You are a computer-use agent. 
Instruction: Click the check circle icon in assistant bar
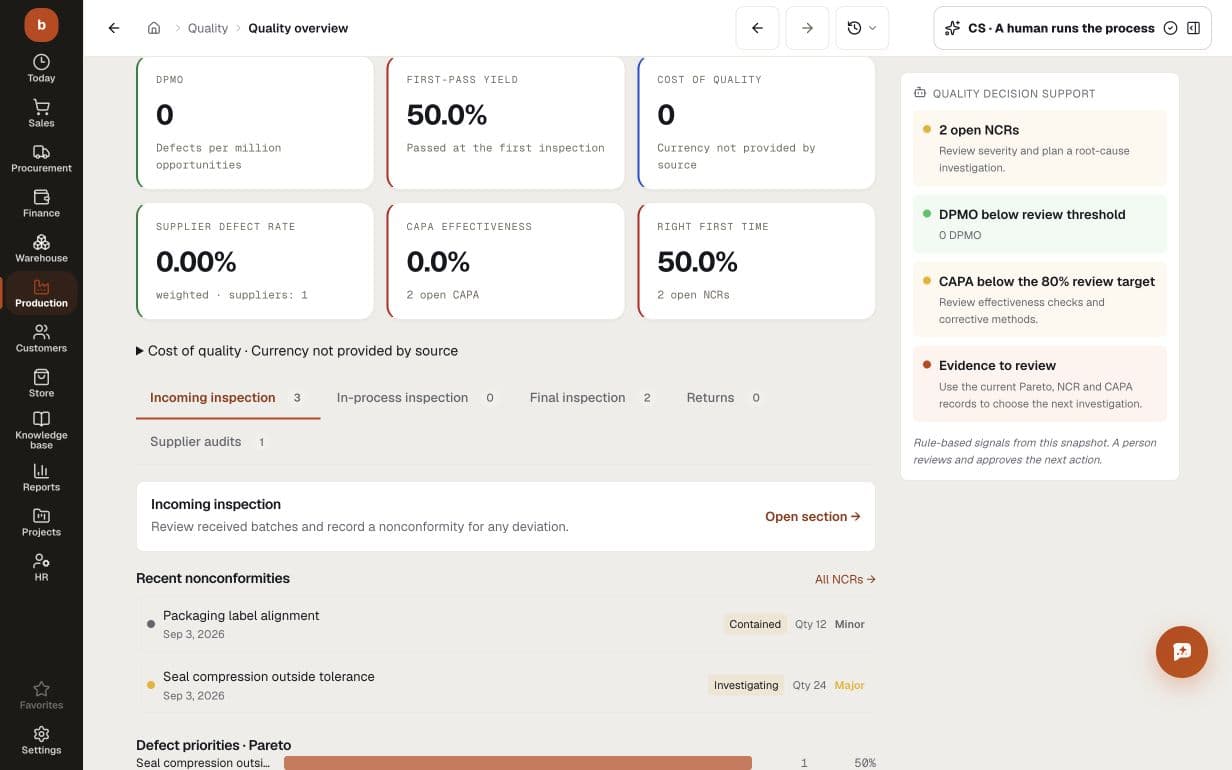pyautogui.click(x=1171, y=28)
